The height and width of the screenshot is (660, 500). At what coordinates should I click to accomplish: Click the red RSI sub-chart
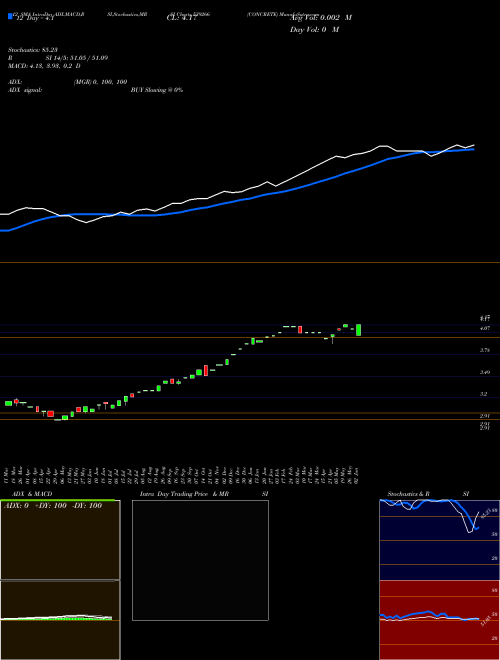(x=439, y=620)
